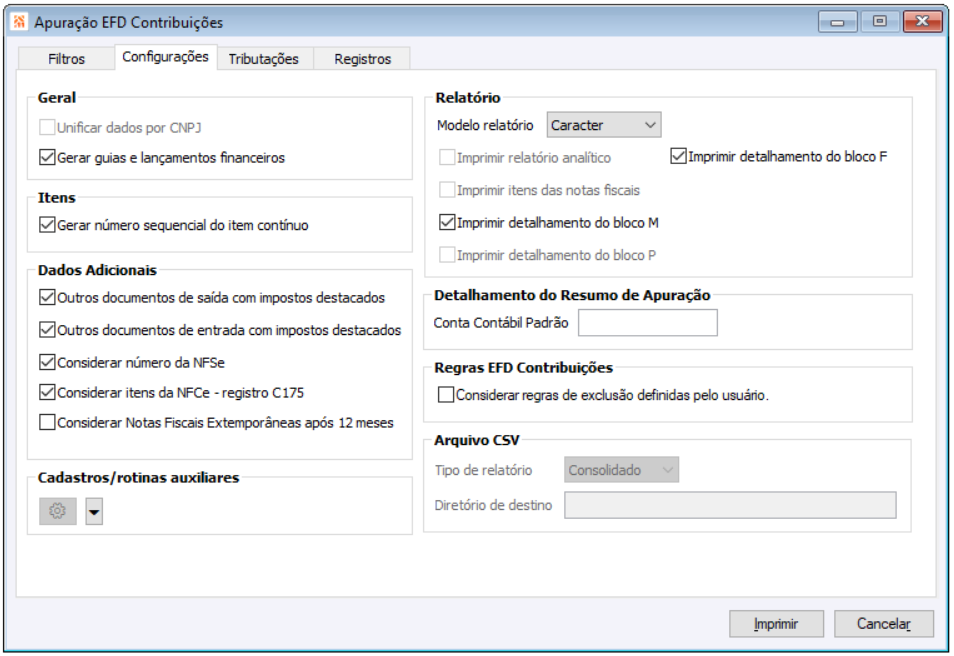The width and height of the screenshot is (954, 656).
Task: Uncheck Outros documentos de saída com impostos
Action: [x=47, y=297]
